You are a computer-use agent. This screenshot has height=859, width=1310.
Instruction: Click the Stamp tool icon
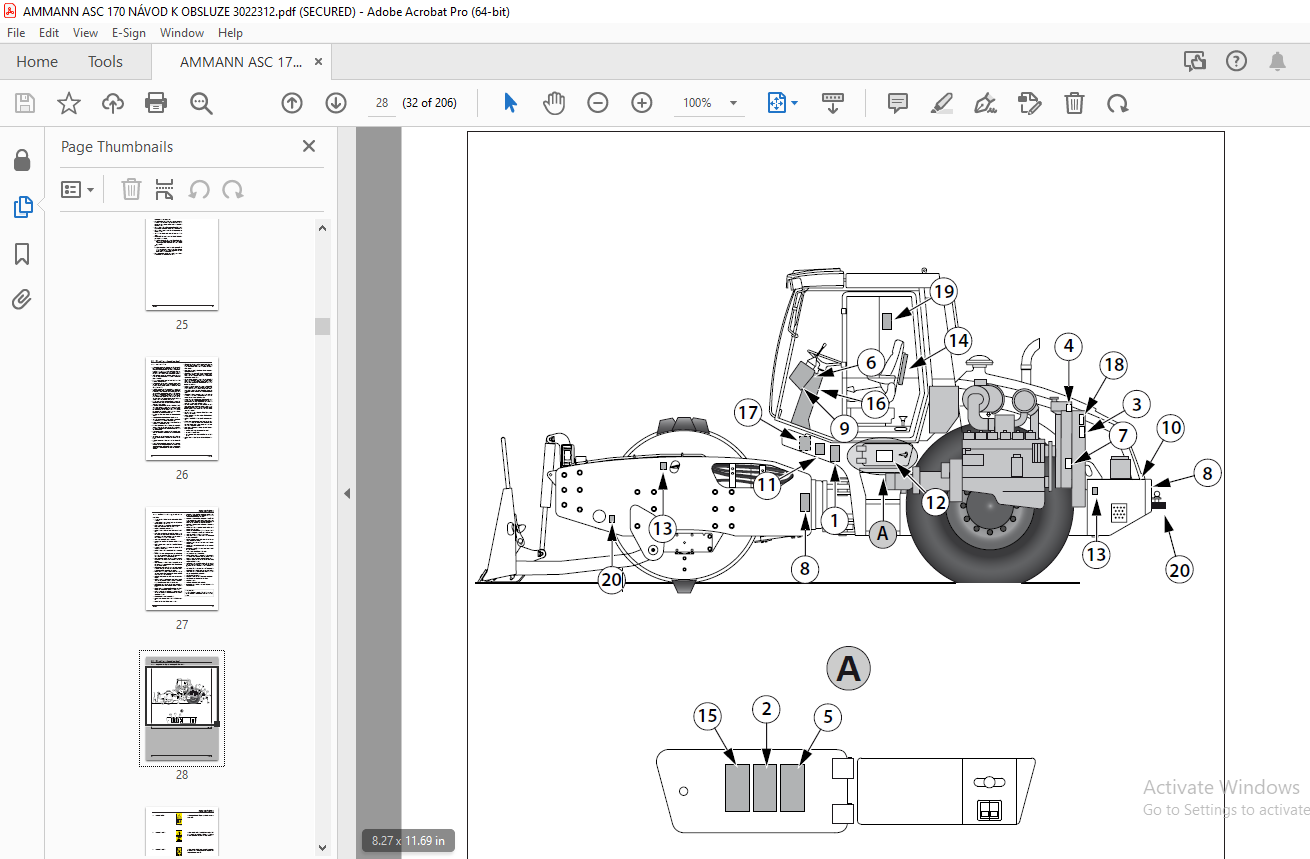1030,103
